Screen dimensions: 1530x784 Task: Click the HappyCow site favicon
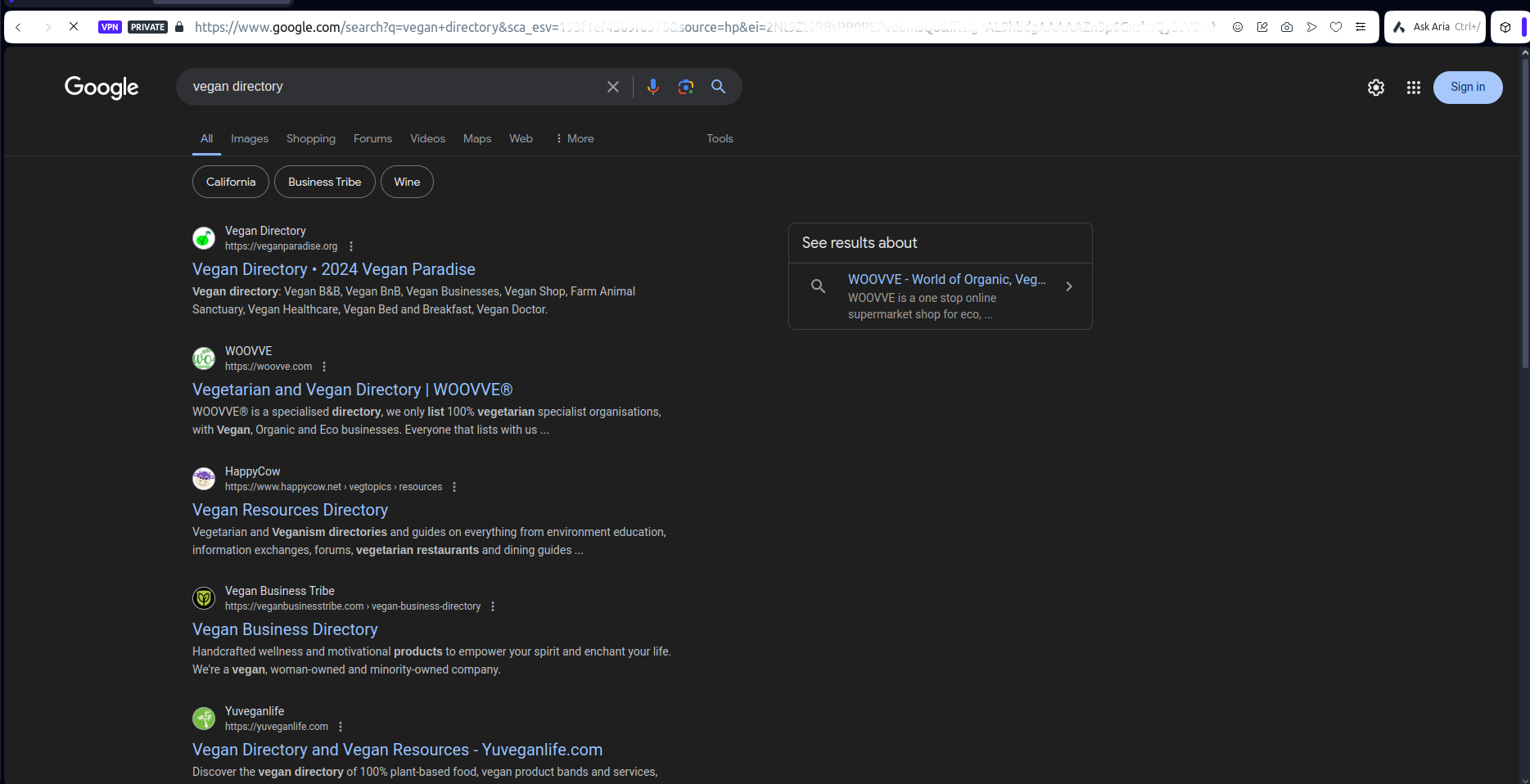coord(204,479)
